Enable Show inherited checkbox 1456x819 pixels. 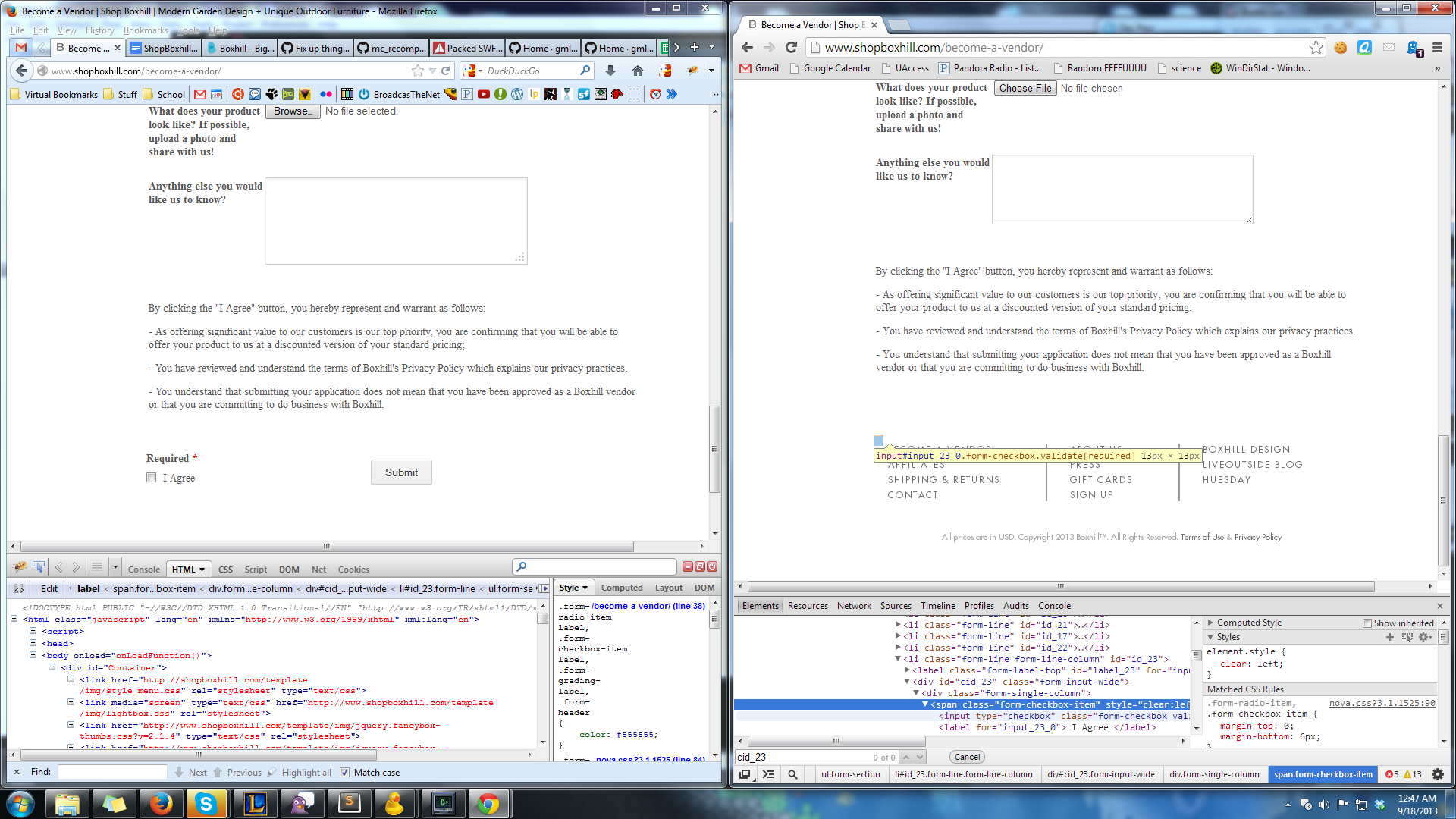click(x=1367, y=623)
